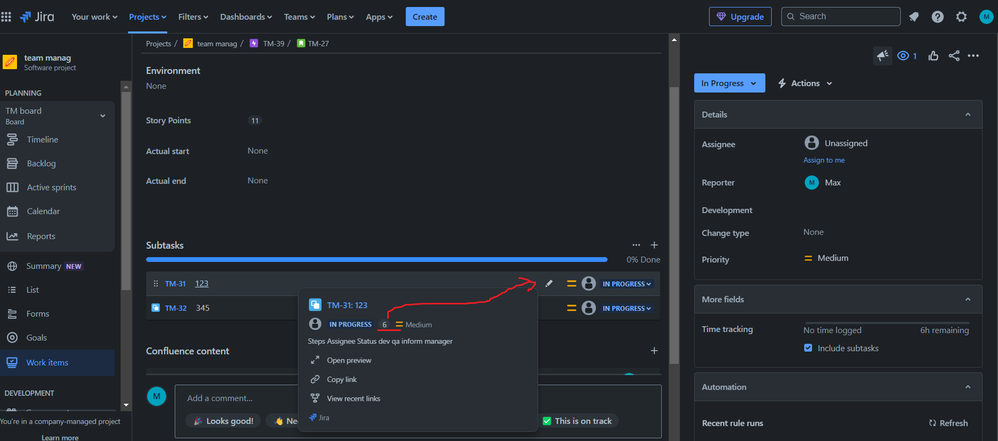The height and width of the screenshot is (441, 998).
Task: Open the notifications icon
Action: pyautogui.click(x=914, y=17)
